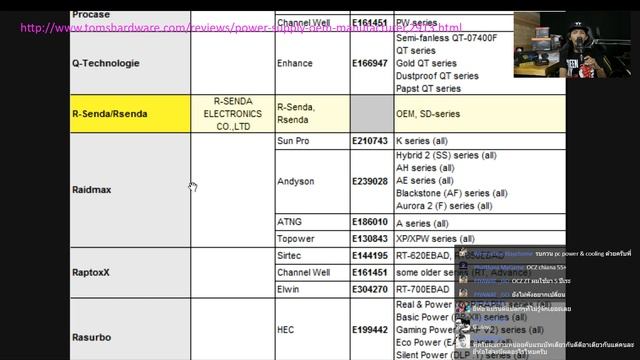Select the ATNG manufacturer cell

click(312, 222)
